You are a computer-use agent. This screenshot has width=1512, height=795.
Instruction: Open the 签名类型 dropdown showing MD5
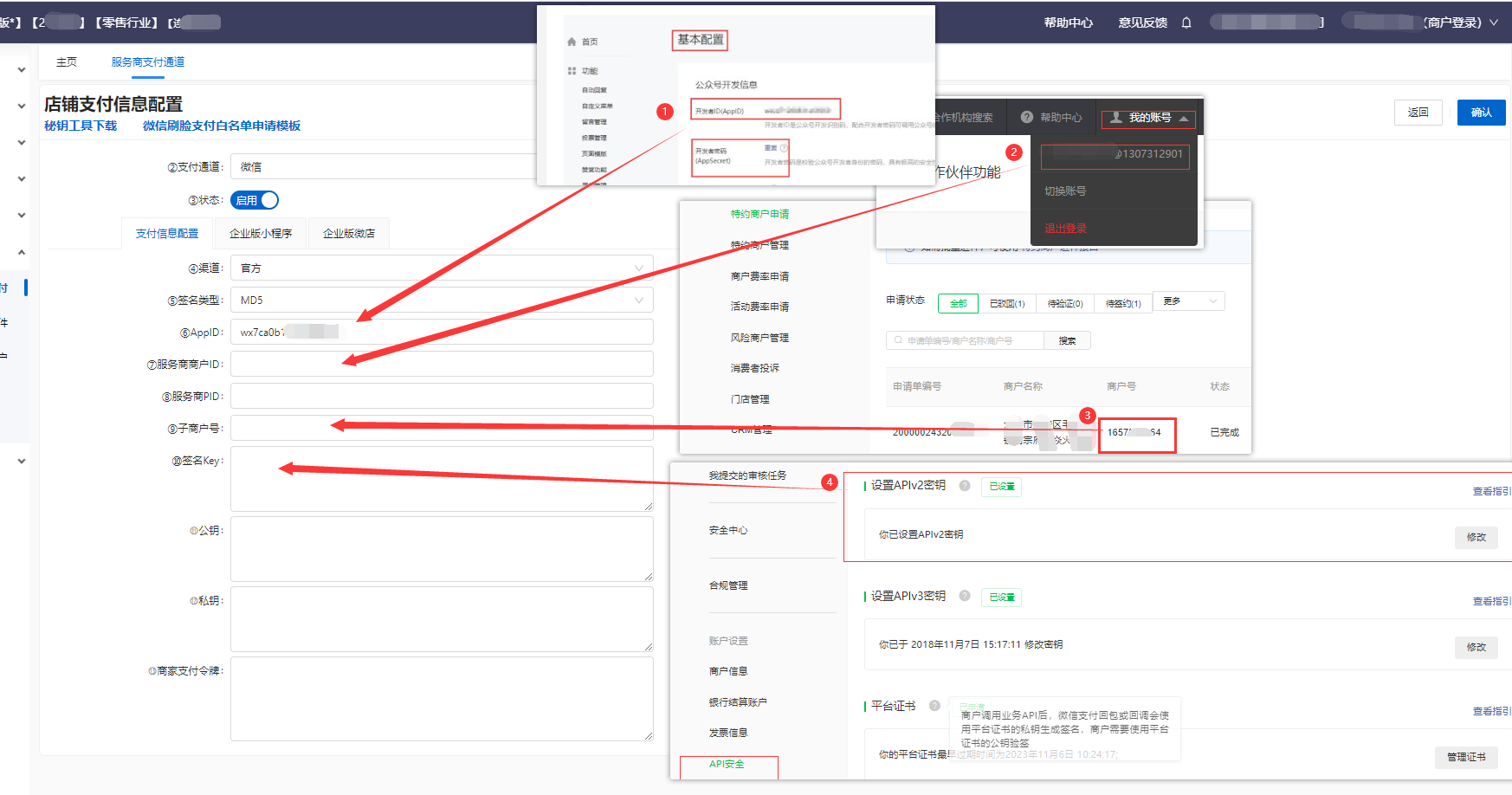point(442,301)
